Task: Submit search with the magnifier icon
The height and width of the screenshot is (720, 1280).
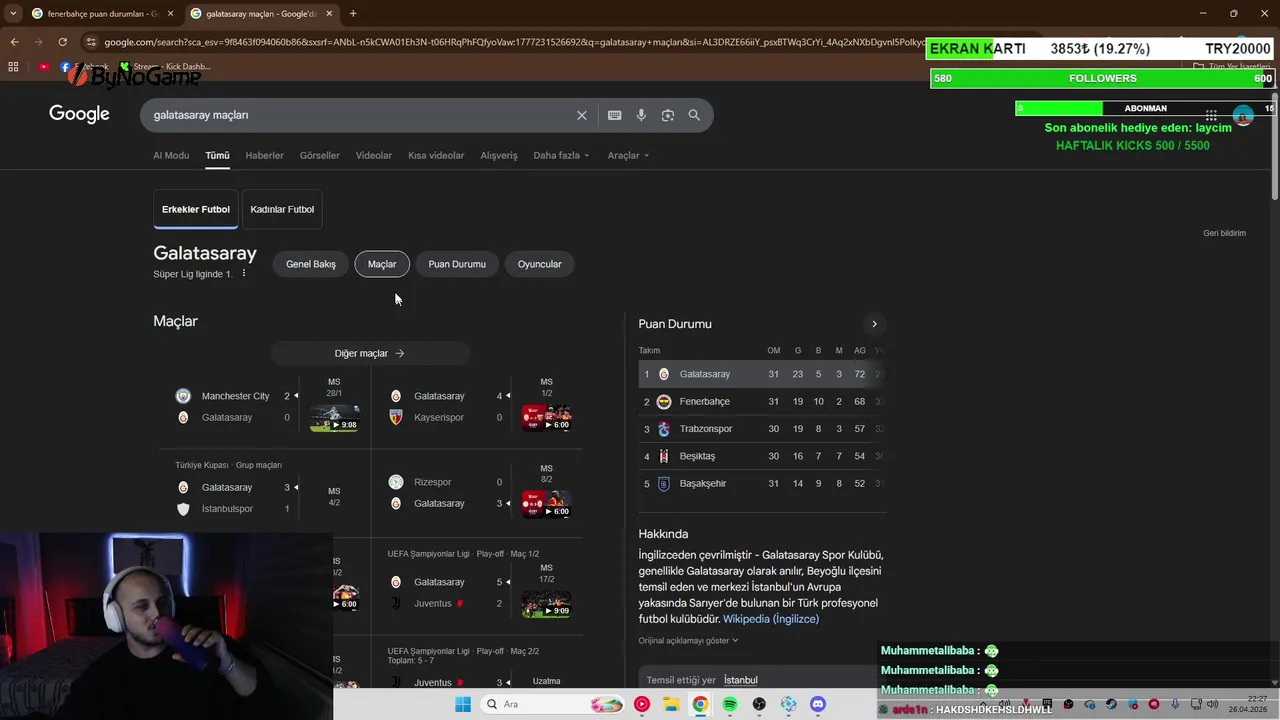Action: (694, 115)
